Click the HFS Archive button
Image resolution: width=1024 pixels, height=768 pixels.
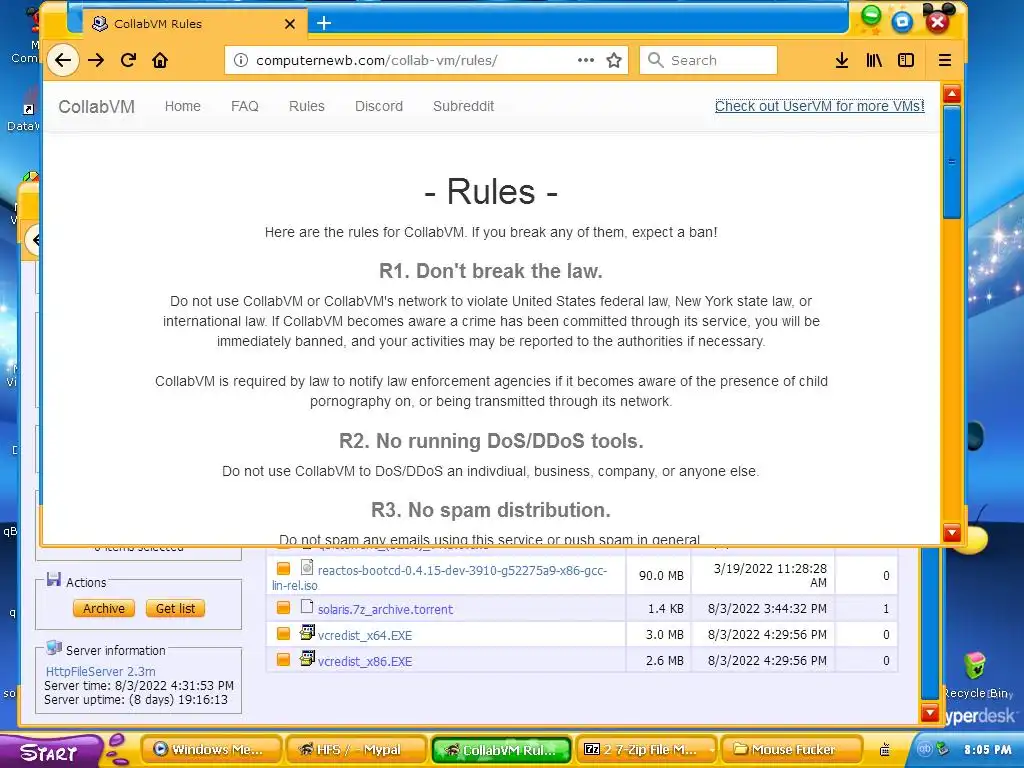104,608
